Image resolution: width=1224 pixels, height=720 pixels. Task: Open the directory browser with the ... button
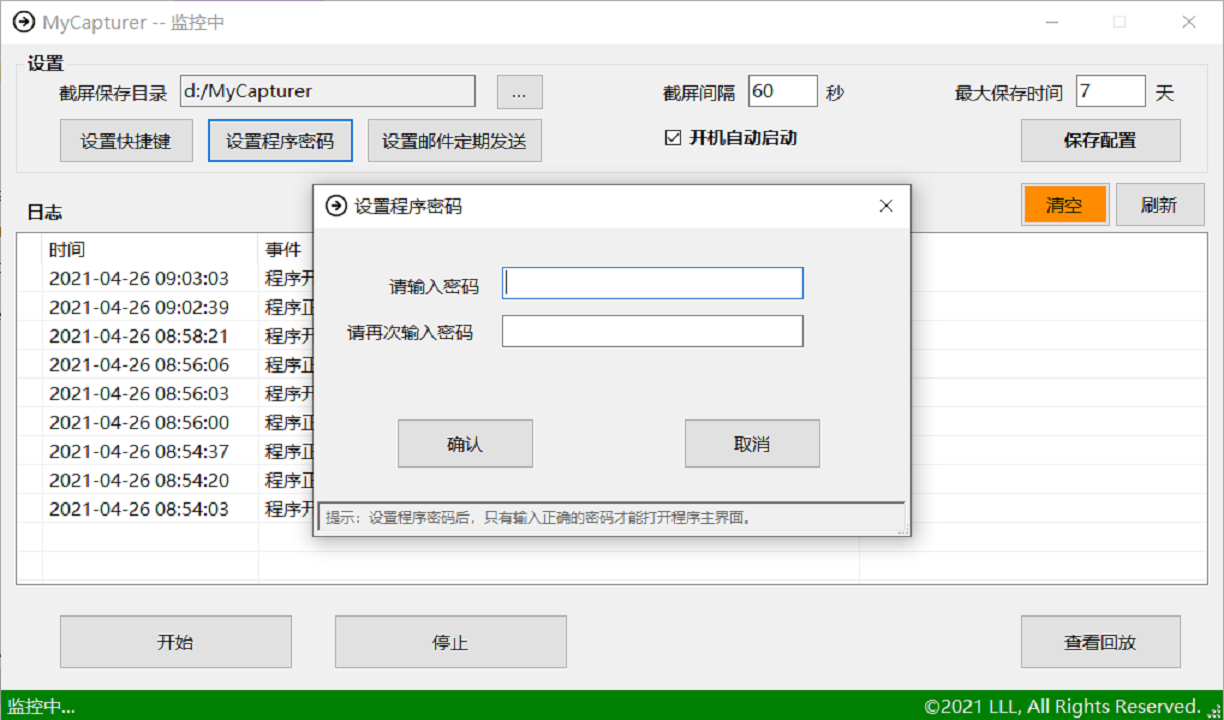(x=519, y=91)
